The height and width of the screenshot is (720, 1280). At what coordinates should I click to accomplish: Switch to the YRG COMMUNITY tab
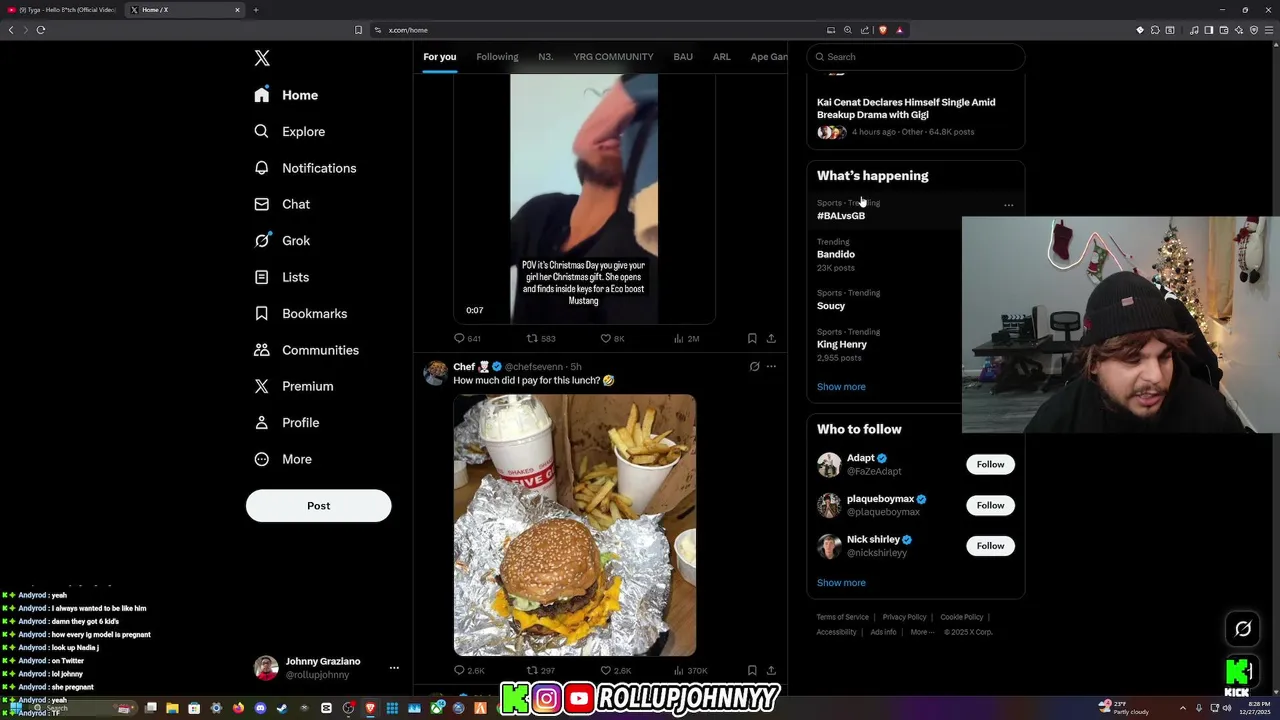tap(613, 57)
